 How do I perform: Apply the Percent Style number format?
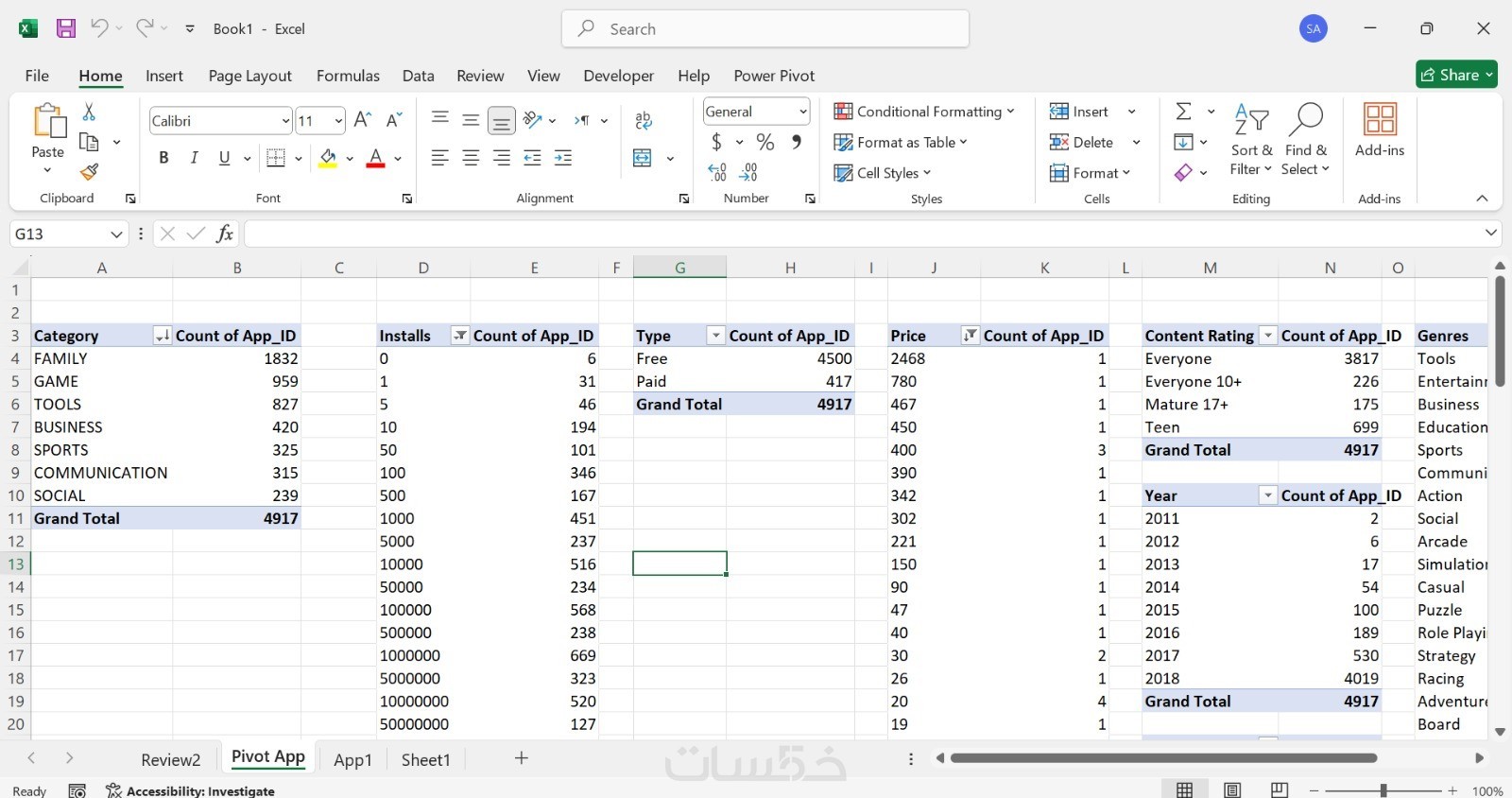[765, 142]
